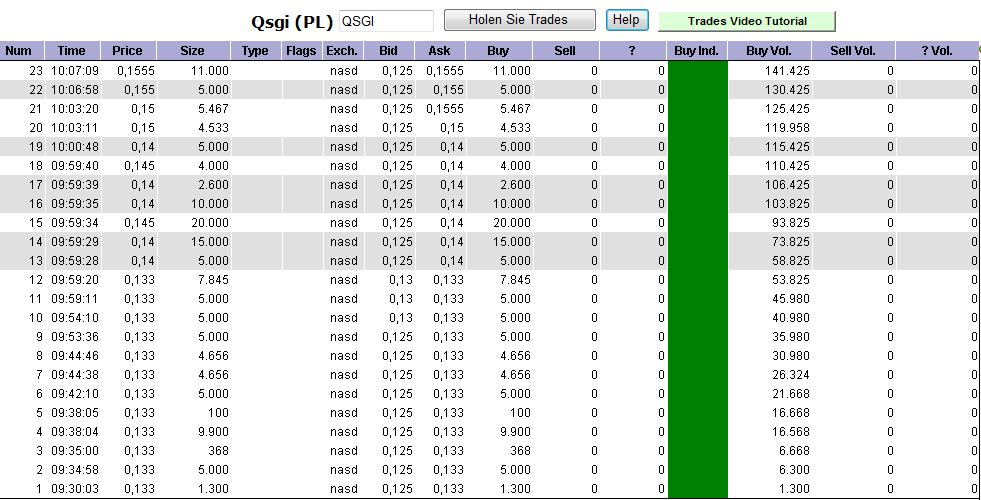
Task: Open the Trades Video Tutorial link
Action: (746, 21)
